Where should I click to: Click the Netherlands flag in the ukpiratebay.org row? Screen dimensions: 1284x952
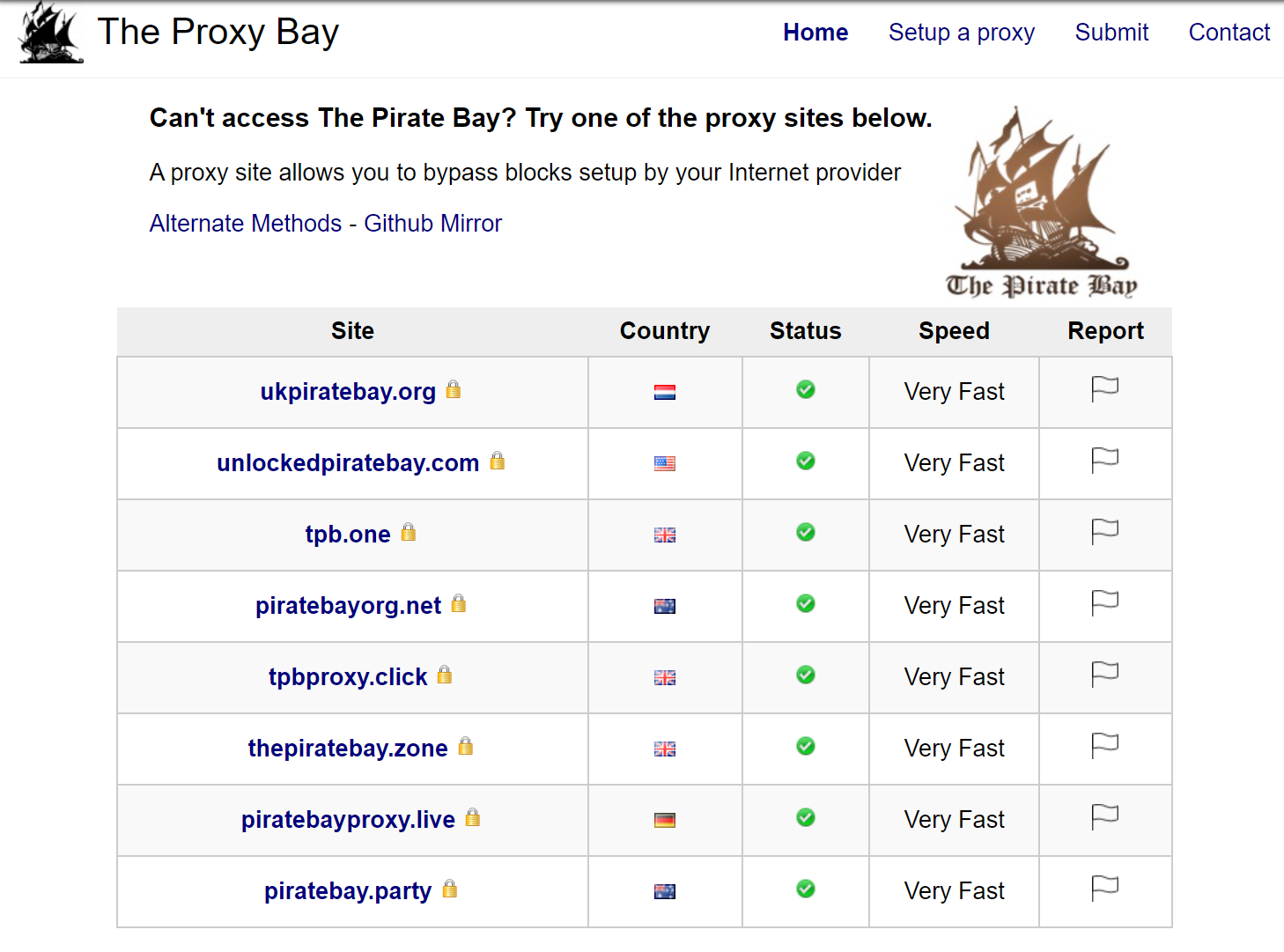tap(665, 392)
